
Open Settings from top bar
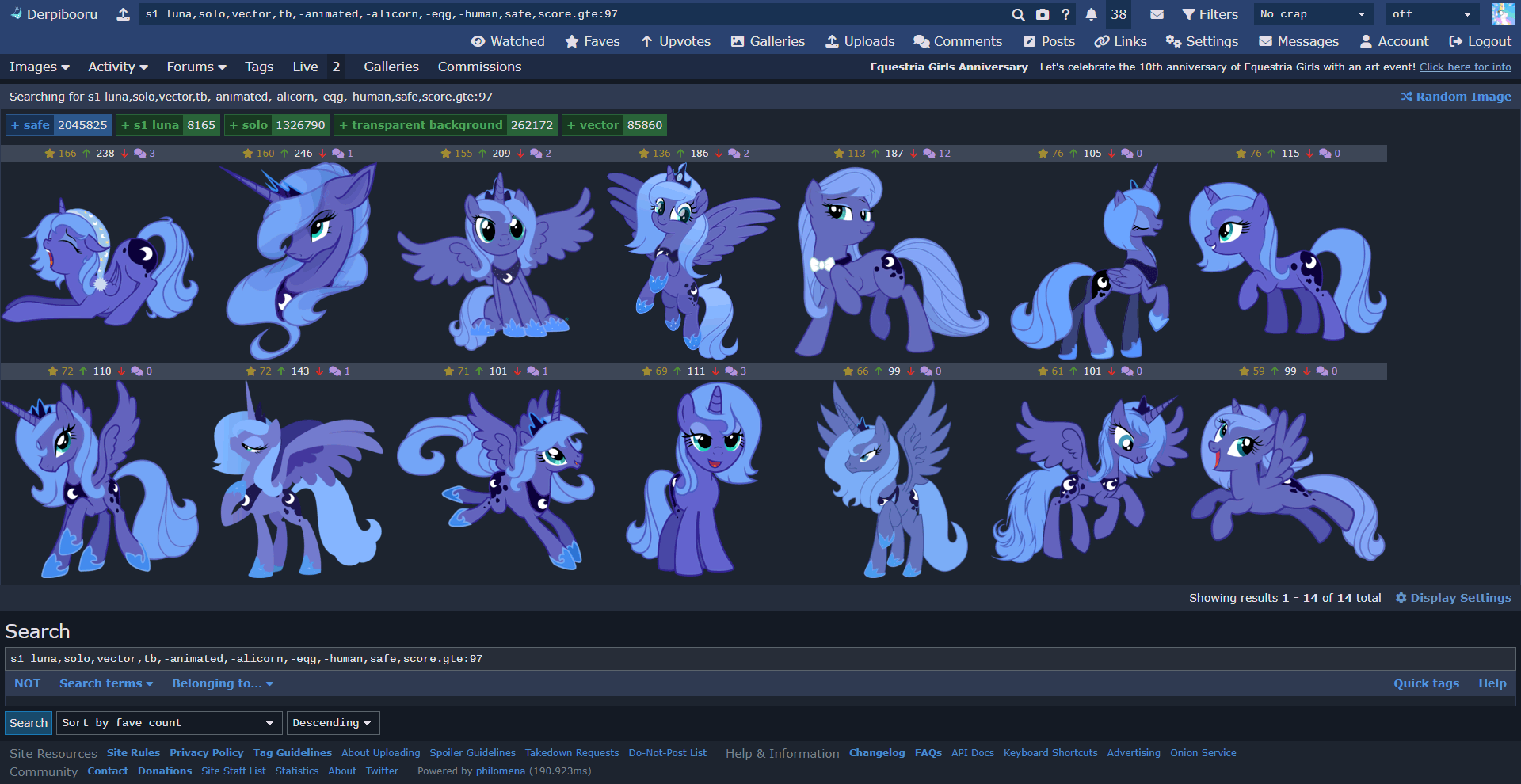[x=1202, y=41]
